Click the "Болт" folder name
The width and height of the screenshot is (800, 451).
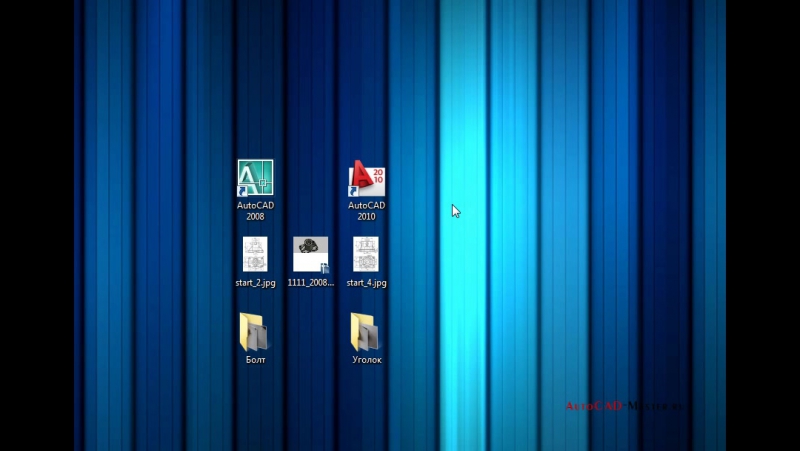pyautogui.click(x=255, y=360)
